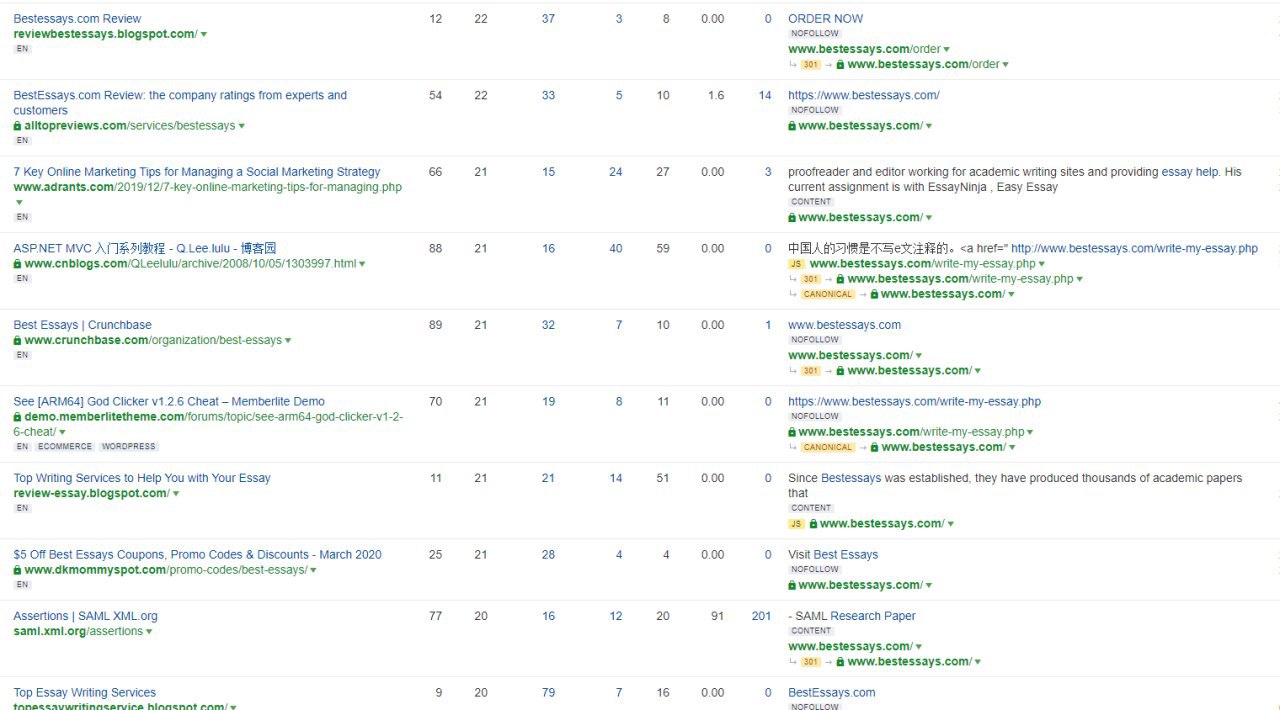Click lock icon beside www.crunchbase.com URL
Image resolution: width=1280 pixels, height=710 pixels.
click(x=17, y=341)
